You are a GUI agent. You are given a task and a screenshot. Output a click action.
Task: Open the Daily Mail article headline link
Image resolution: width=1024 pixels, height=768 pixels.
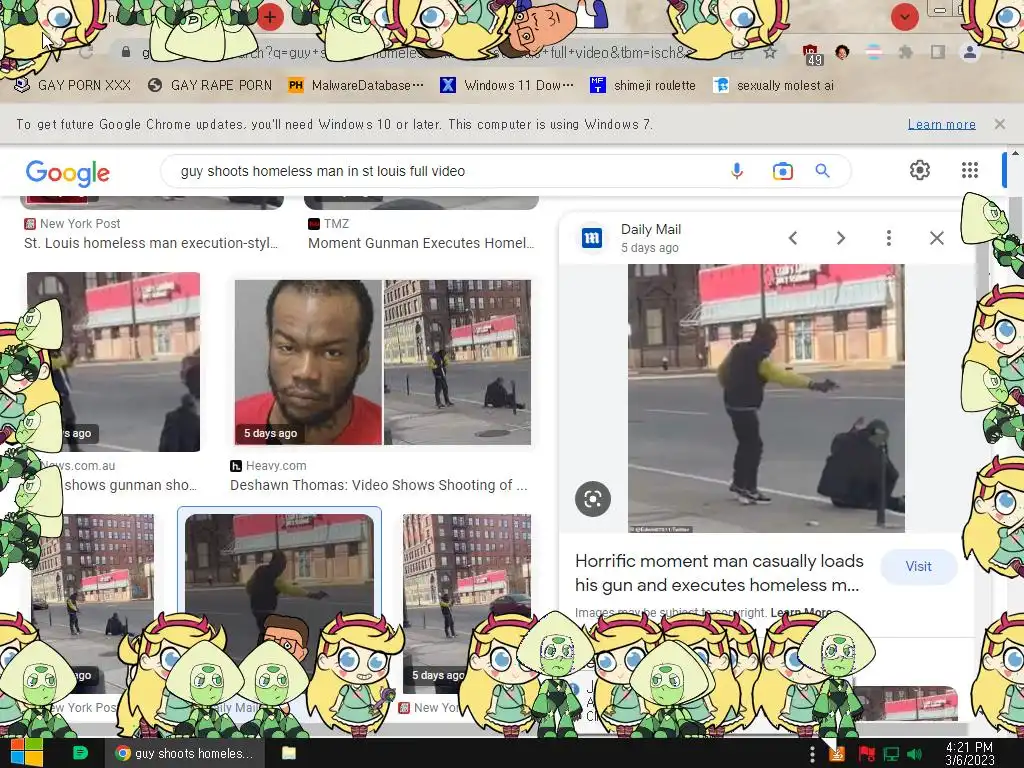tap(718, 573)
